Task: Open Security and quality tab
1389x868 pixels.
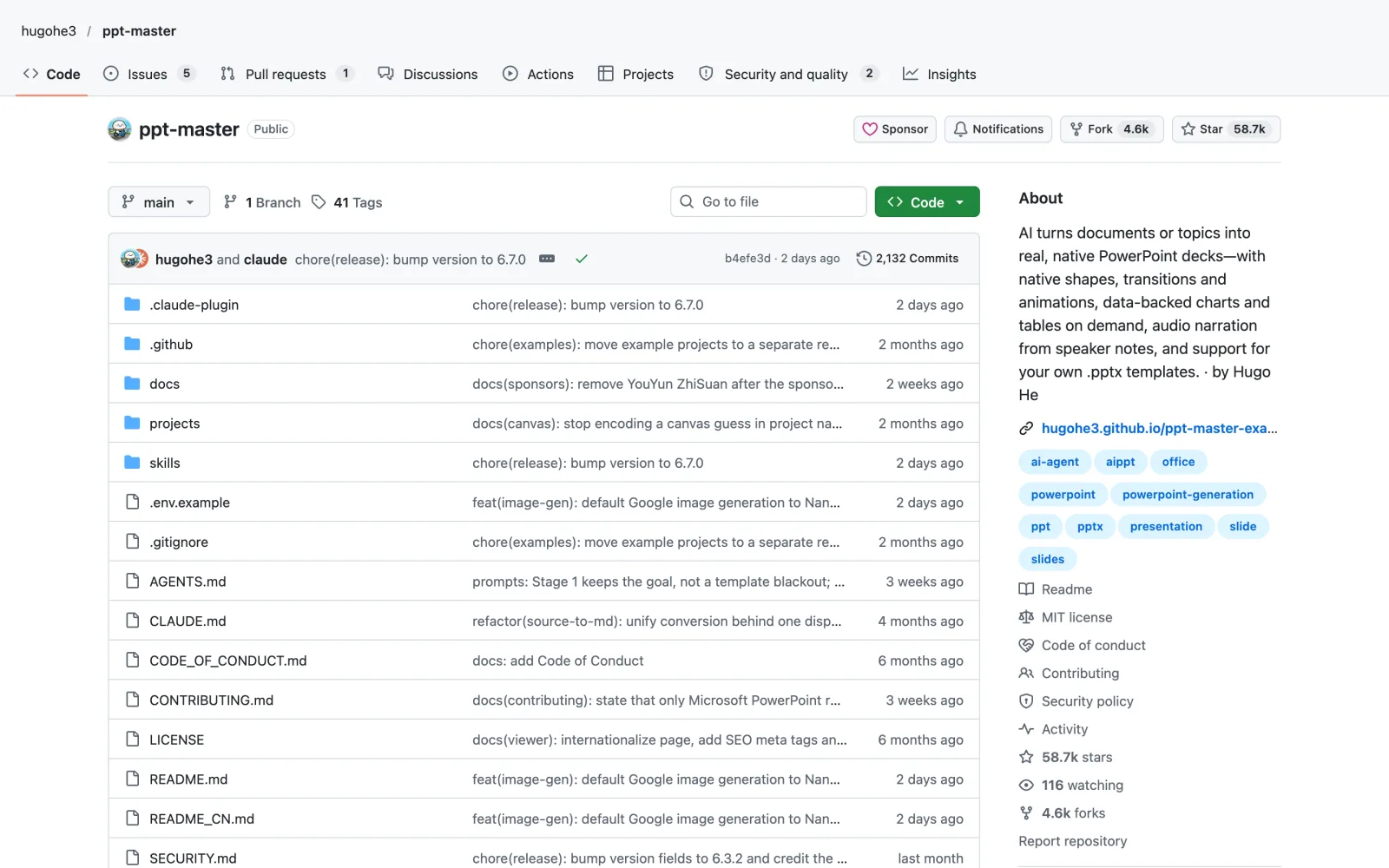Action: point(789,74)
